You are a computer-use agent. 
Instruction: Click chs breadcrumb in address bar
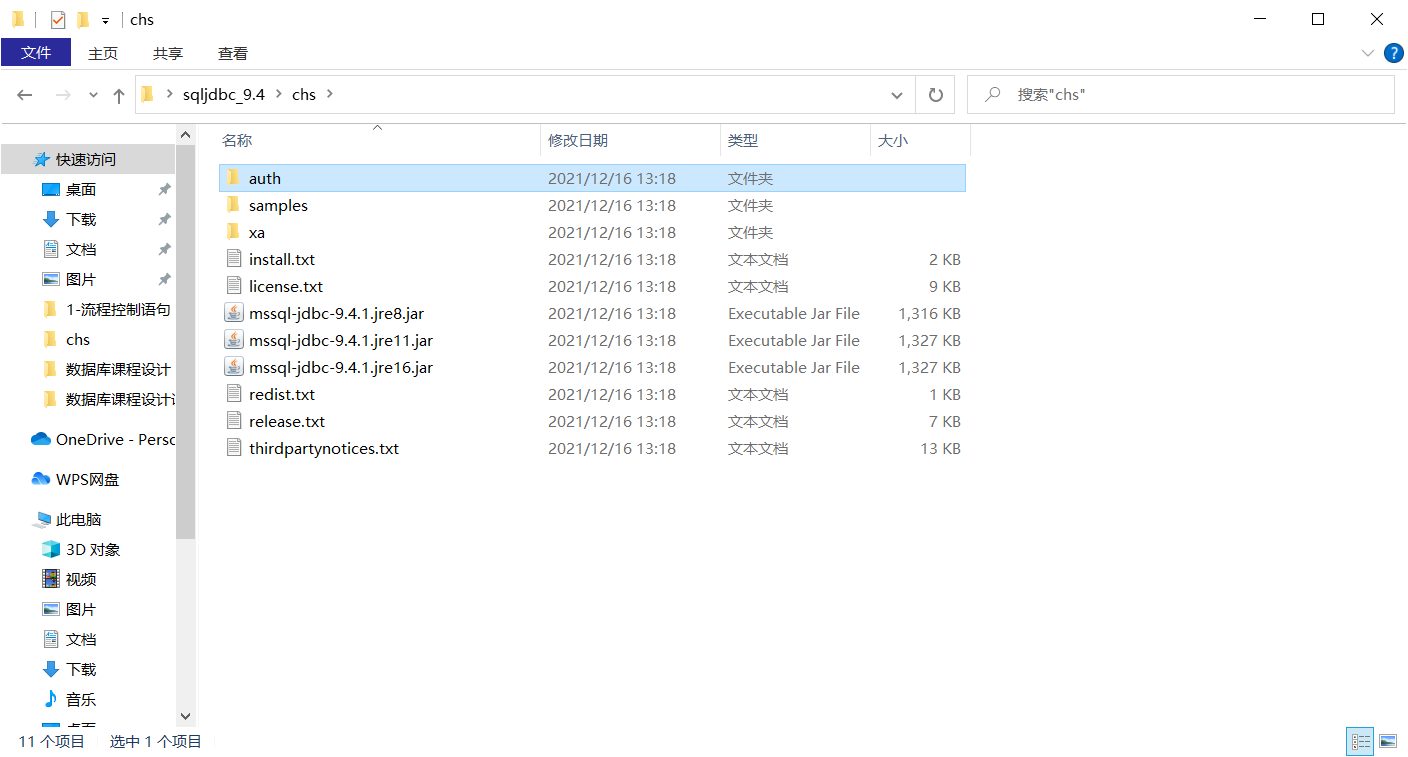(304, 95)
